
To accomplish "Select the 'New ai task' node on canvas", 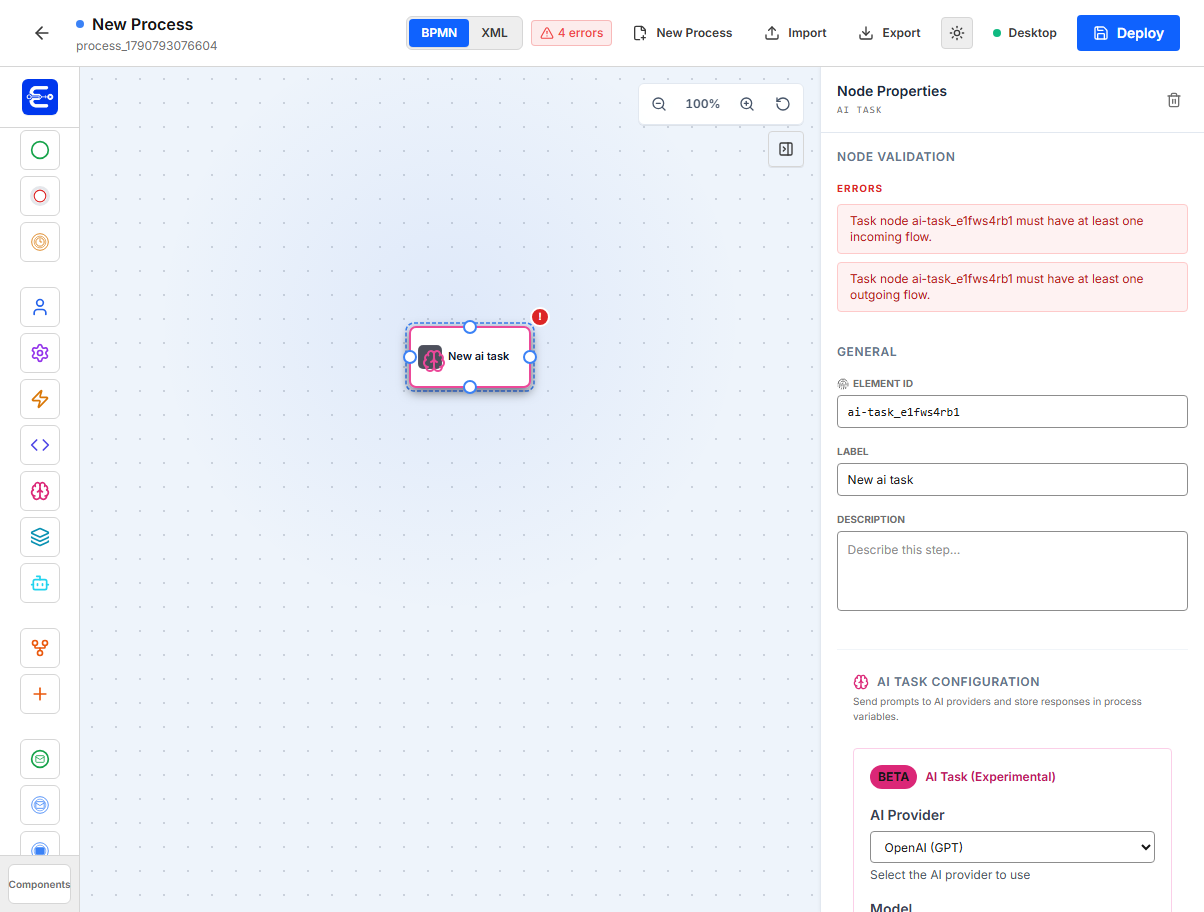I will coord(470,357).
